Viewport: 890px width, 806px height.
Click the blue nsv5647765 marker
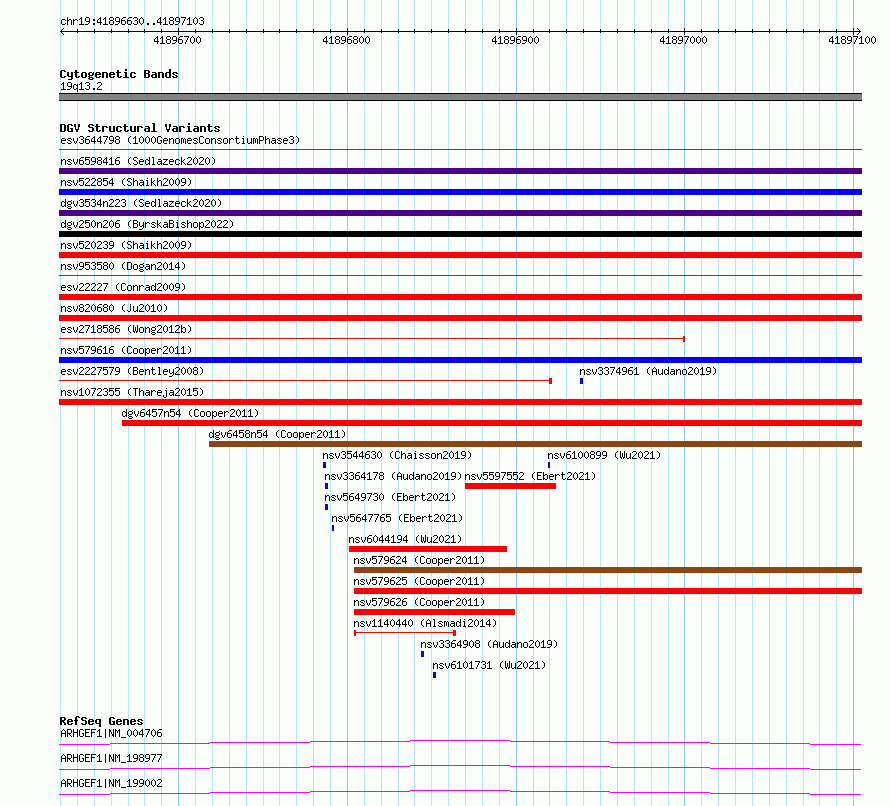(333, 528)
